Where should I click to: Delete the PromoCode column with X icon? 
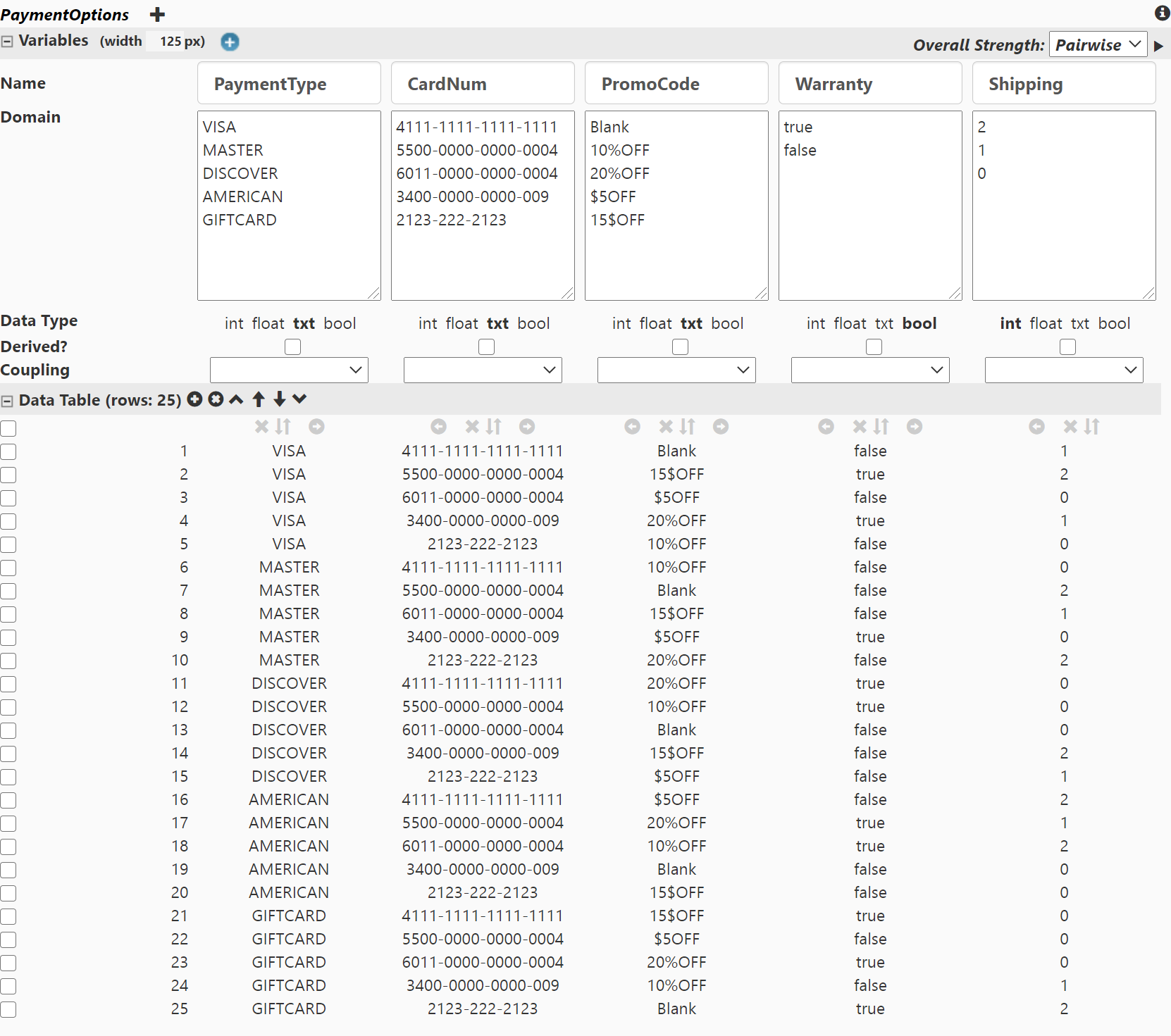click(666, 427)
